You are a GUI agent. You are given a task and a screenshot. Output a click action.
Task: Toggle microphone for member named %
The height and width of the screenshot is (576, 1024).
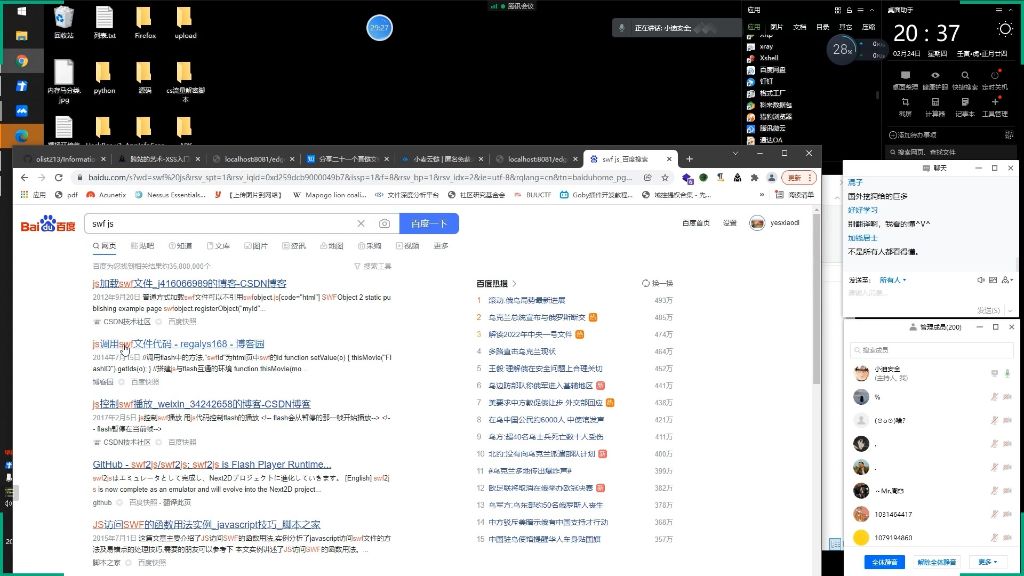click(x=994, y=397)
